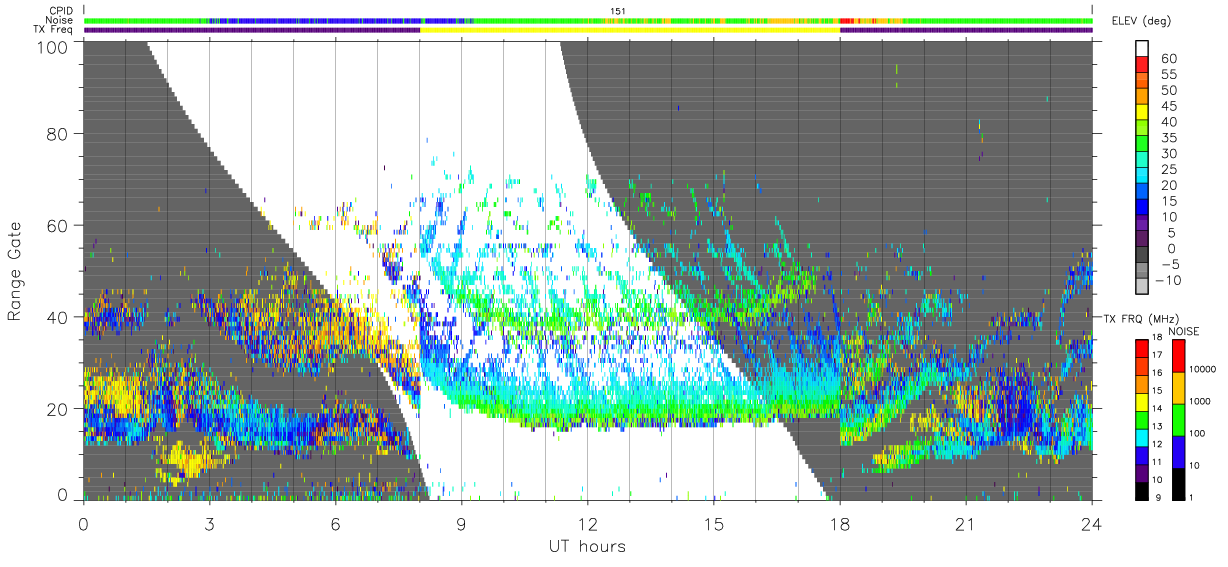Click the 14 label on TX FRQ scale
1228x567 pixels.
click(1157, 408)
